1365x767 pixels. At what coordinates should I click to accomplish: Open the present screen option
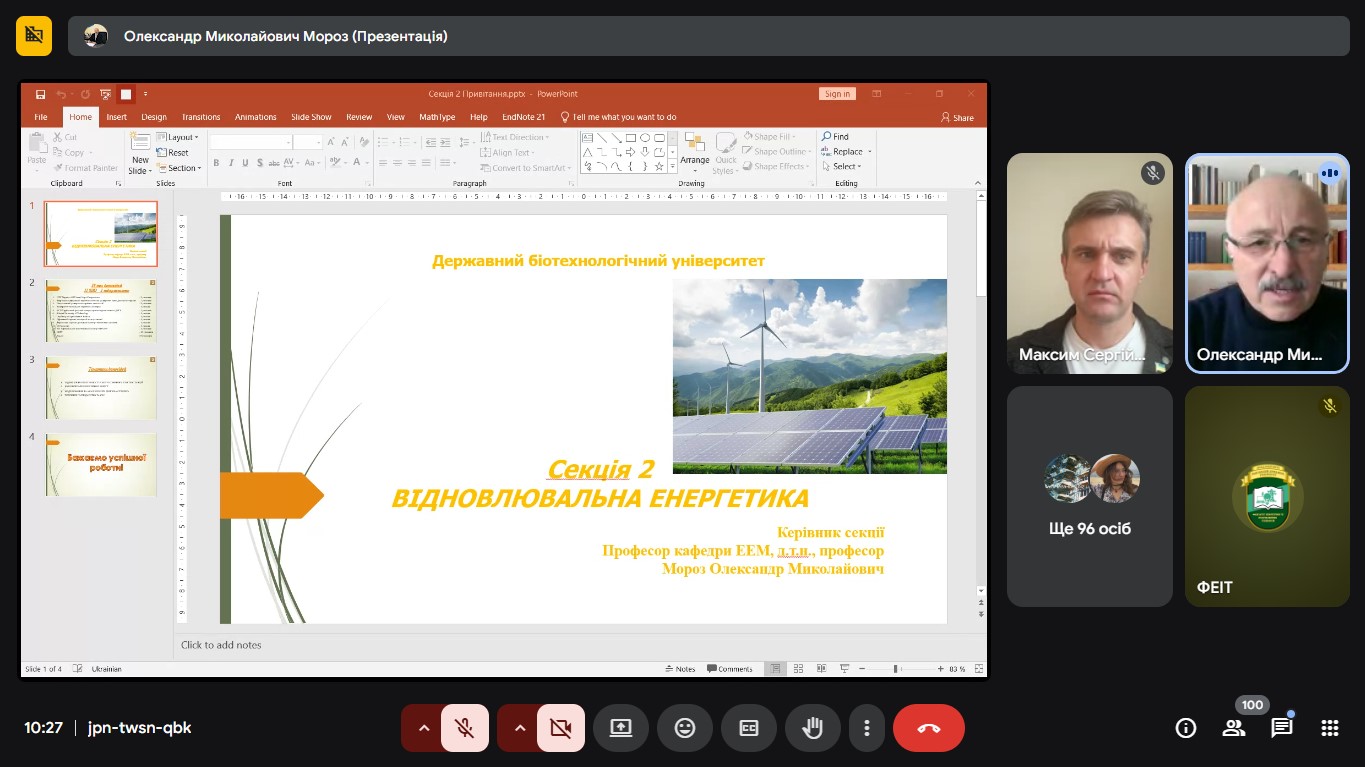coord(621,728)
